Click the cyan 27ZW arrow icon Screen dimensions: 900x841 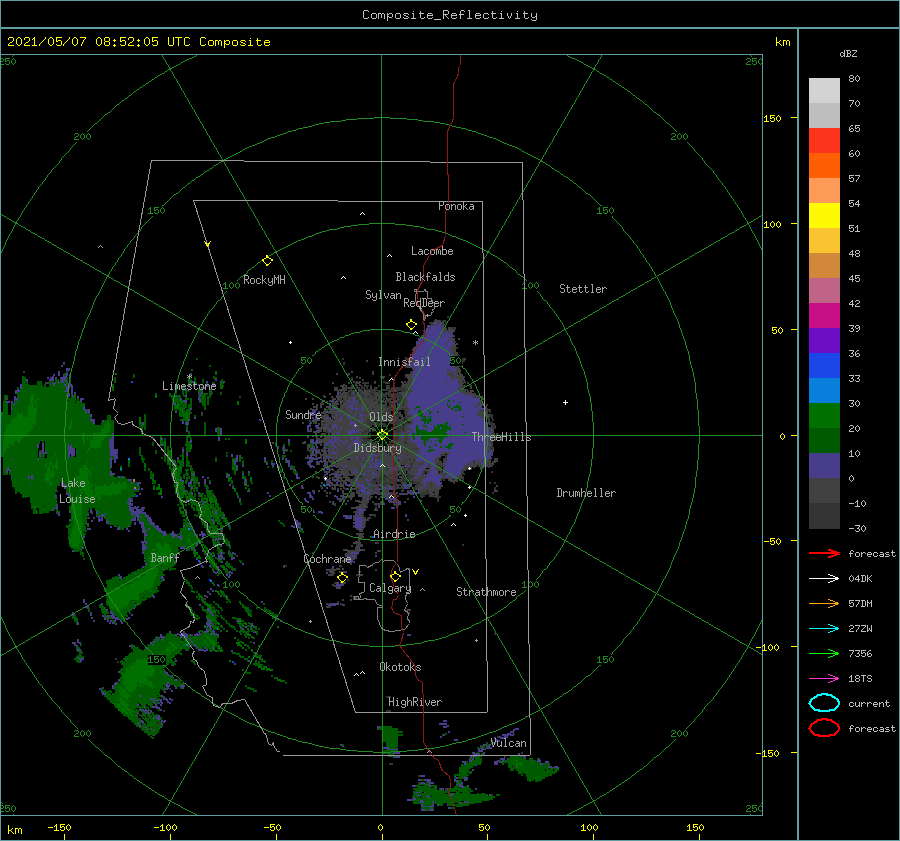(x=824, y=629)
